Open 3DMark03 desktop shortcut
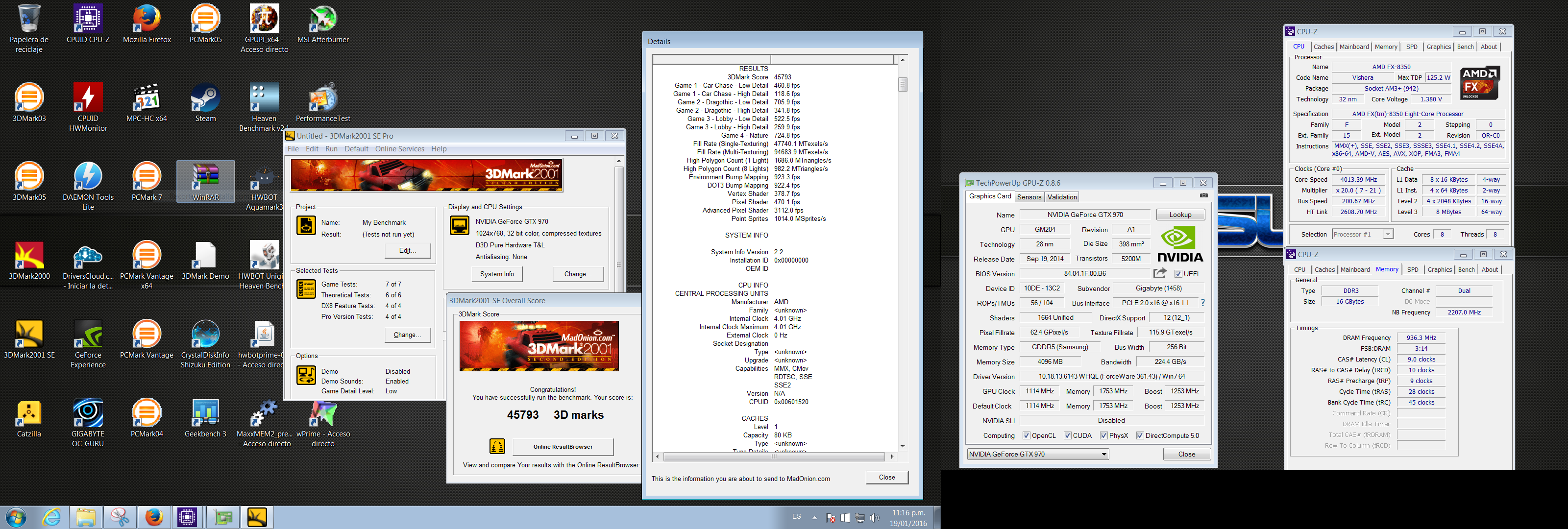Image resolution: width=1568 pixels, height=529 pixels. click(29, 102)
